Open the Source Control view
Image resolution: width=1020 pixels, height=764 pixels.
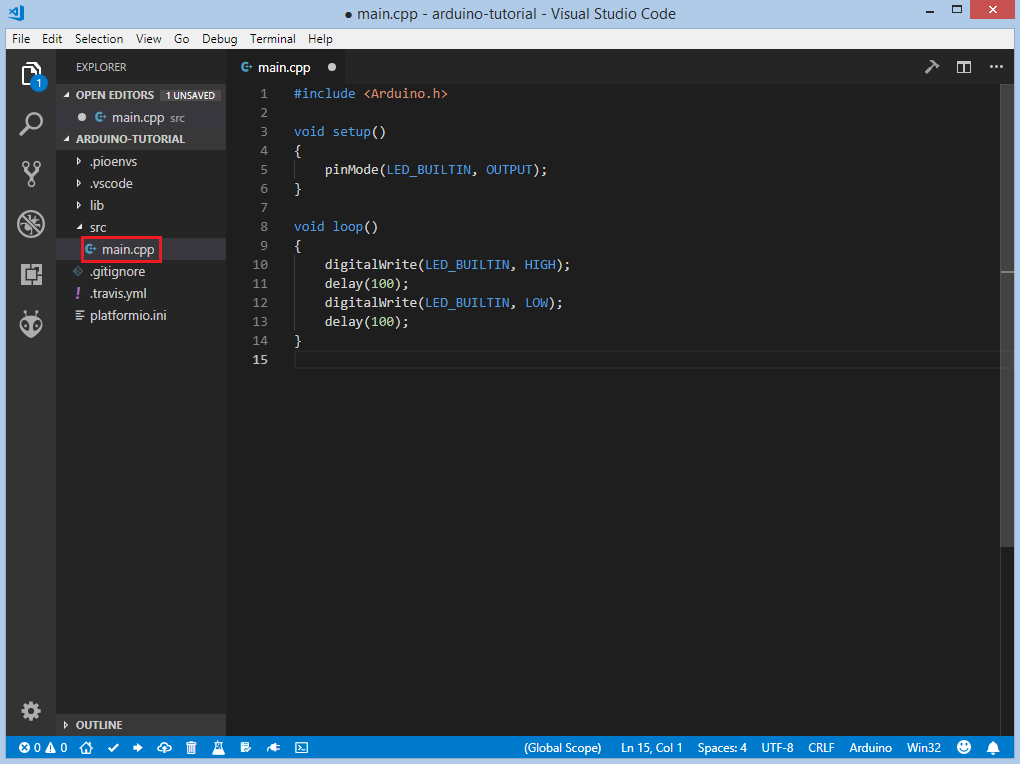pyautogui.click(x=31, y=174)
